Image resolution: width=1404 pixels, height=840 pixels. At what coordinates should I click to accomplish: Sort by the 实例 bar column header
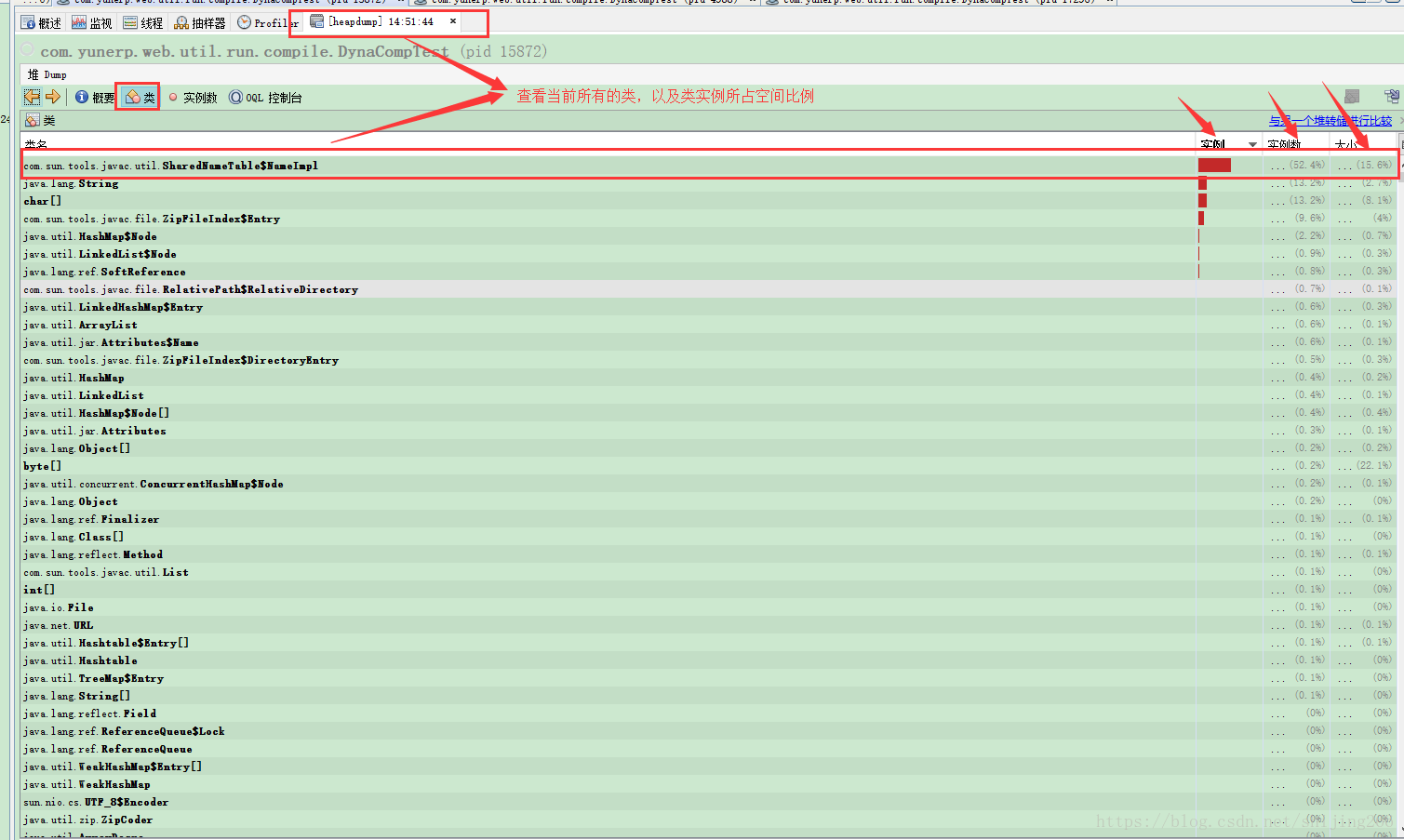[x=1229, y=144]
